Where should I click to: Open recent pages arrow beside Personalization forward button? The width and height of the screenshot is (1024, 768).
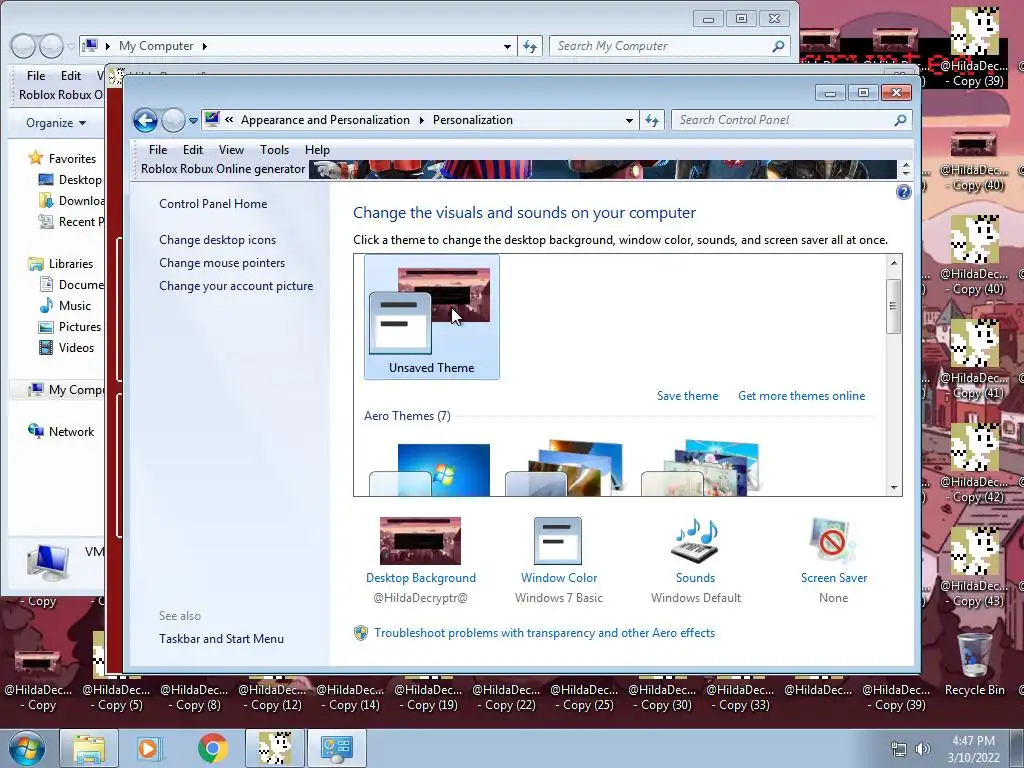[x=193, y=121]
